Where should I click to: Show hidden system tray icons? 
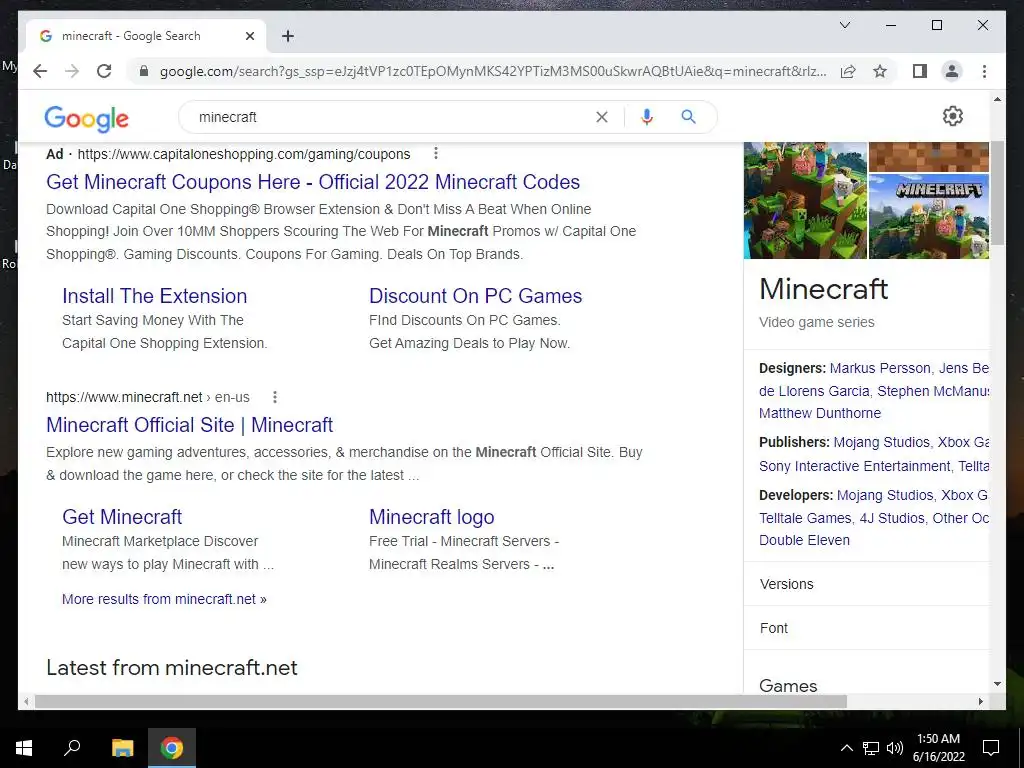click(x=846, y=748)
